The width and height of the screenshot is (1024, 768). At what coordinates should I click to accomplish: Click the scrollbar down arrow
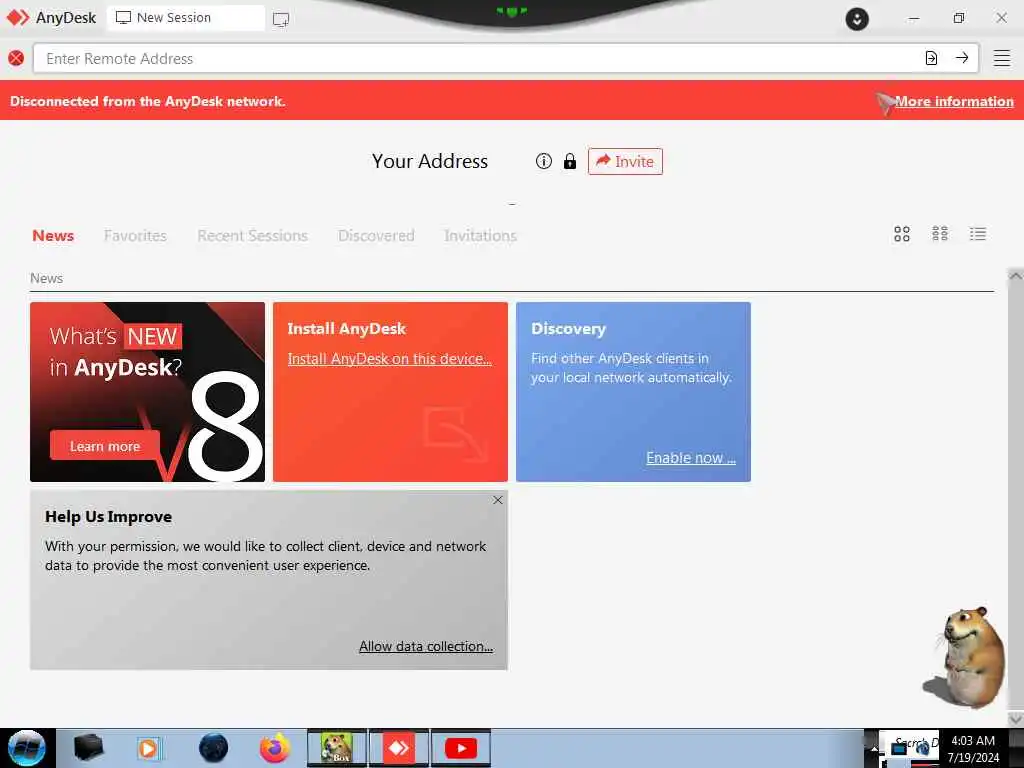(x=1016, y=718)
